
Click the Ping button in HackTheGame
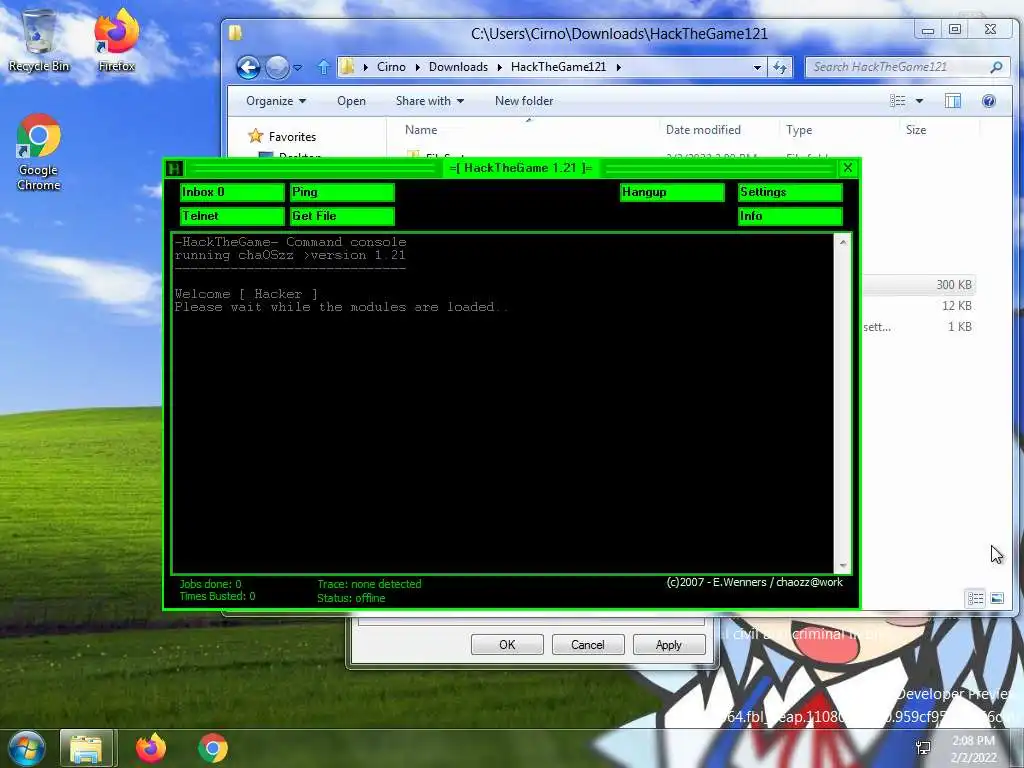[342, 192]
